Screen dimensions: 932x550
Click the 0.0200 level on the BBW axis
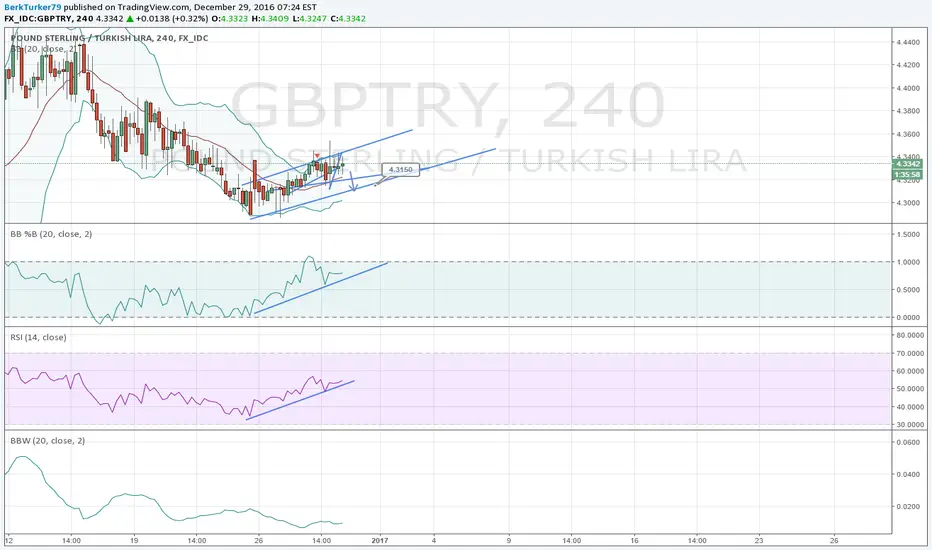(908, 507)
